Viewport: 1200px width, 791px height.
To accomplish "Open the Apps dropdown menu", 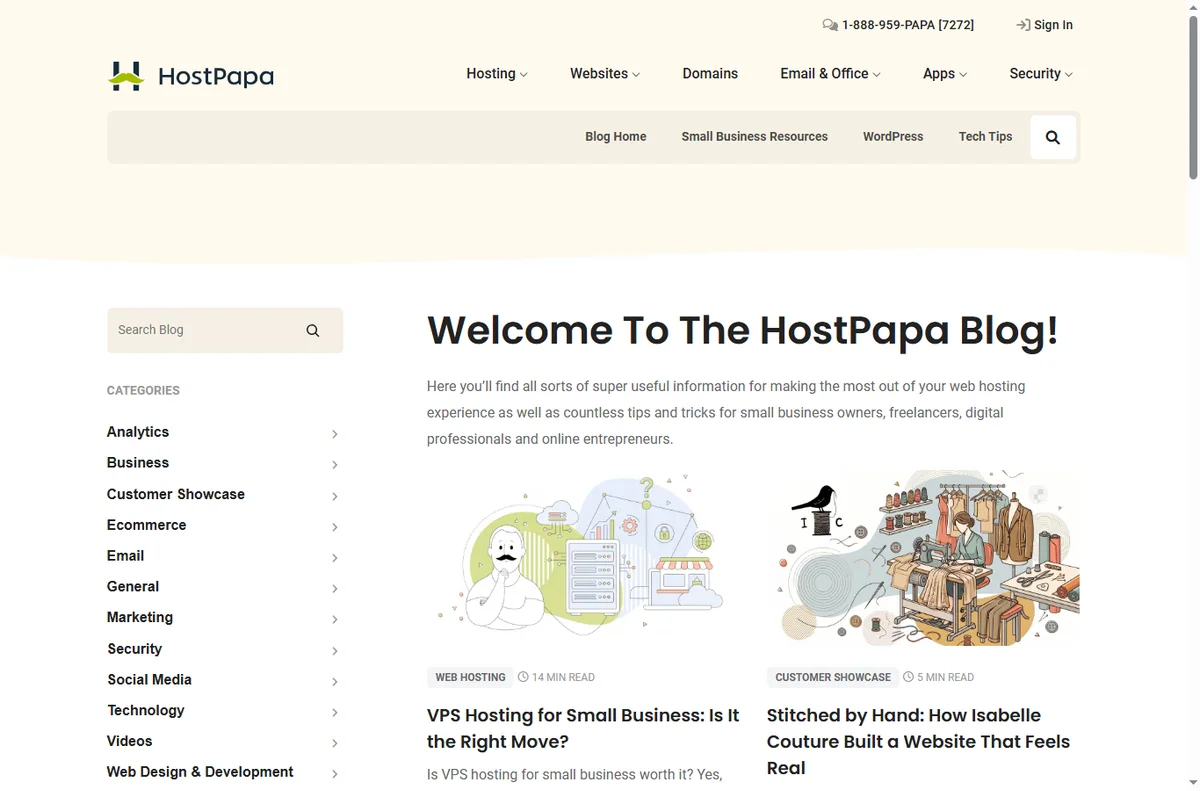I will pyautogui.click(x=945, y=74).
